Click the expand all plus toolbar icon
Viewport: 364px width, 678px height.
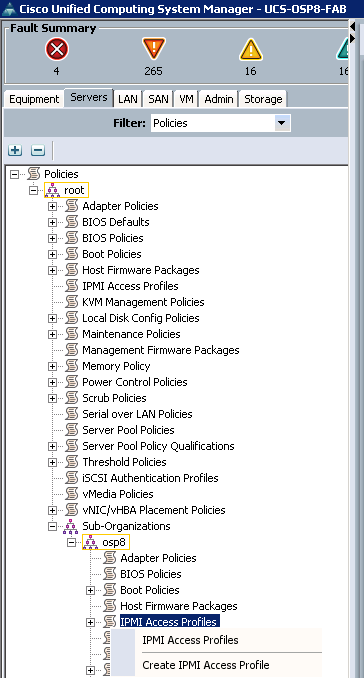pyautogui.click(x=15, y=150)
